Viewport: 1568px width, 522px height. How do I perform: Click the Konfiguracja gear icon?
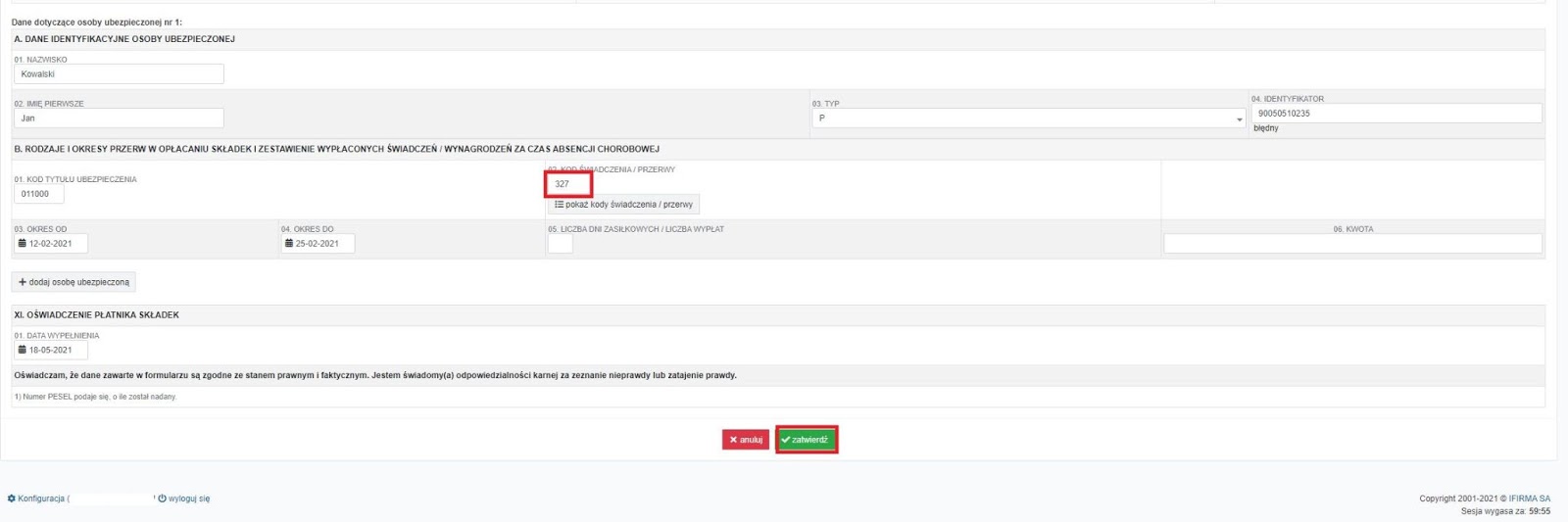click(12, 498)
